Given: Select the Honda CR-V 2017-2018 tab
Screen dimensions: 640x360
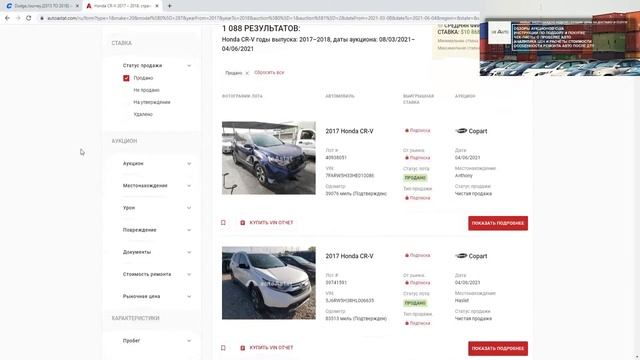Looking at the screenshot, I should (x=122, y=6).
